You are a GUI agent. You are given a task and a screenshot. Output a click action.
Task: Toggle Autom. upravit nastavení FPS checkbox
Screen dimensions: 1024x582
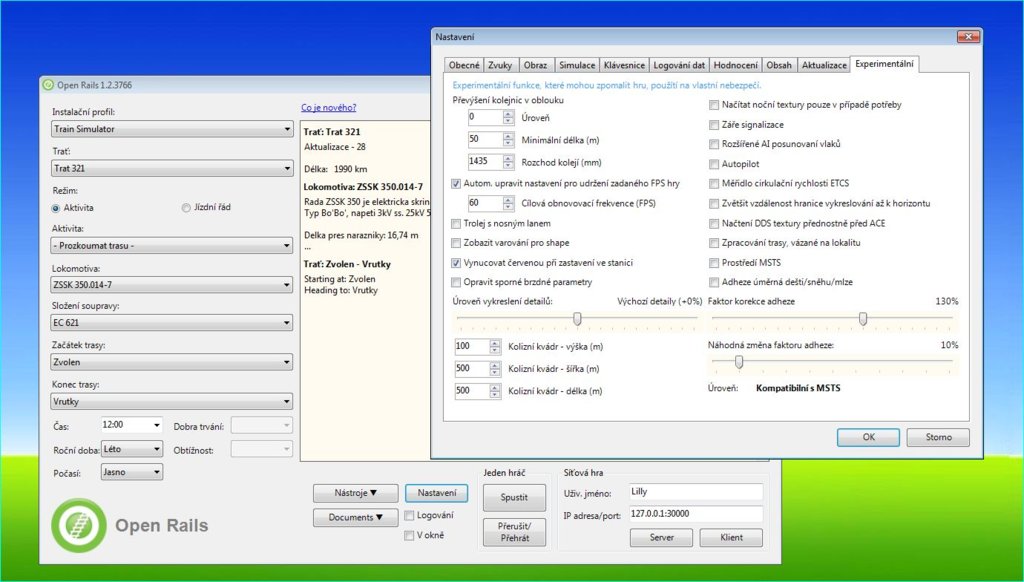[x=456, y=184]
